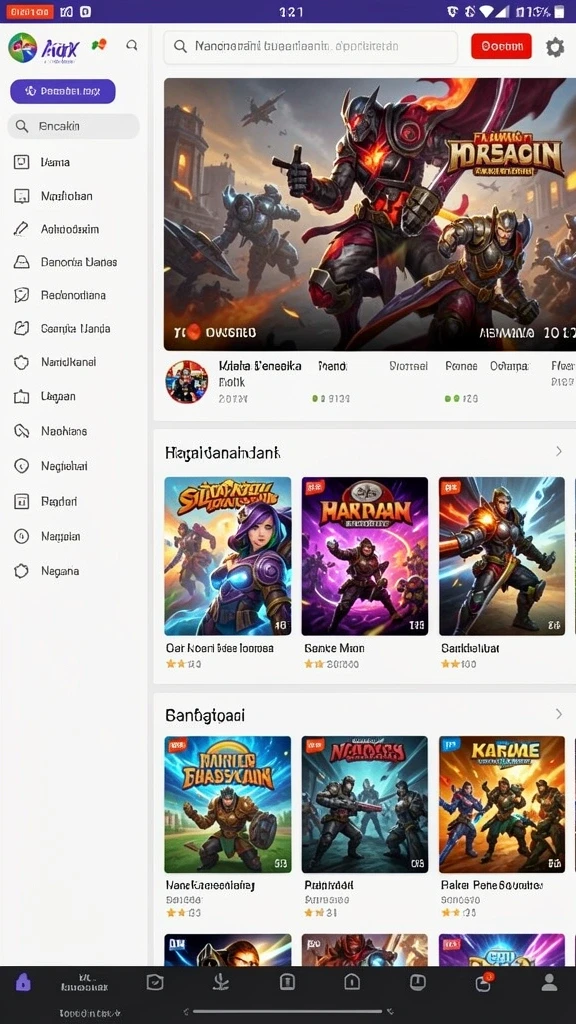Click the red button beside the search bar
576x1024 pixels.
click(x=502, y=46)
